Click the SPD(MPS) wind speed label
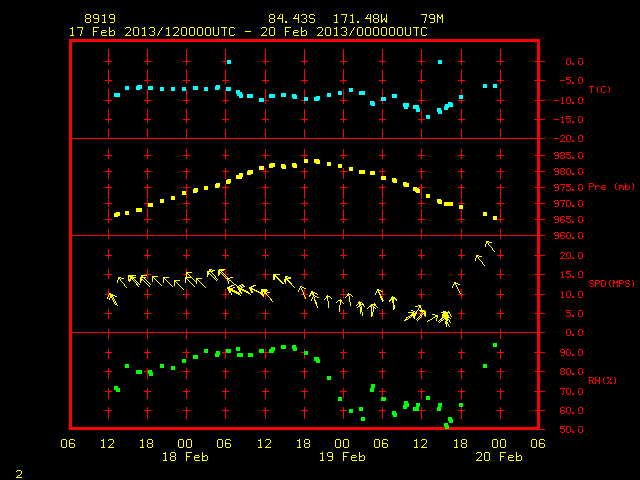Screen dimensions: 640x480 point(611,283)
